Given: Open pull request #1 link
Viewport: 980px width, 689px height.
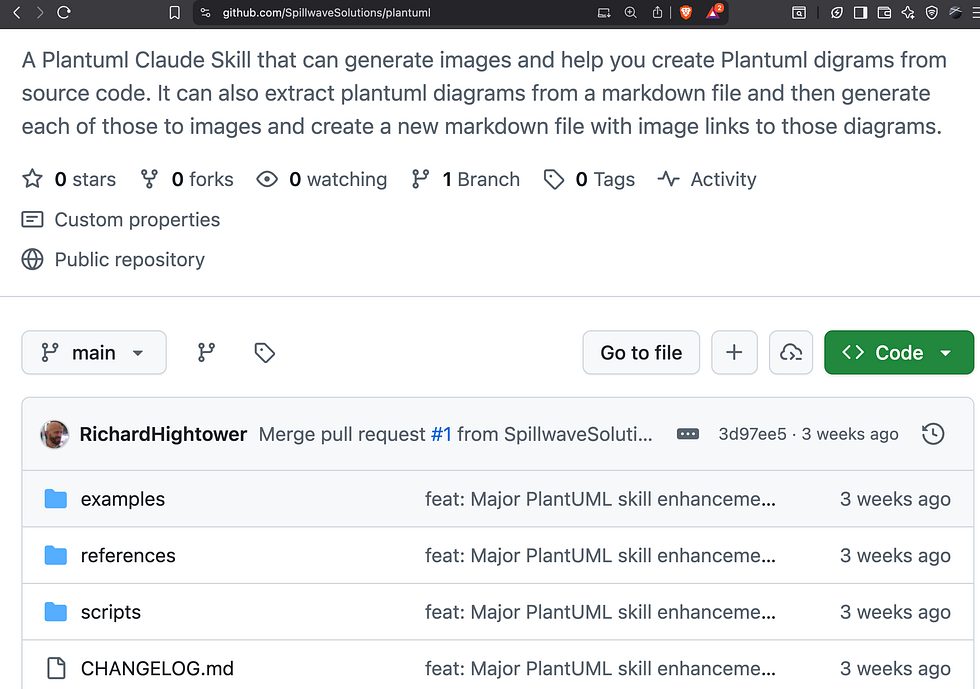Looking at the screenshot, I should [441, 434].
